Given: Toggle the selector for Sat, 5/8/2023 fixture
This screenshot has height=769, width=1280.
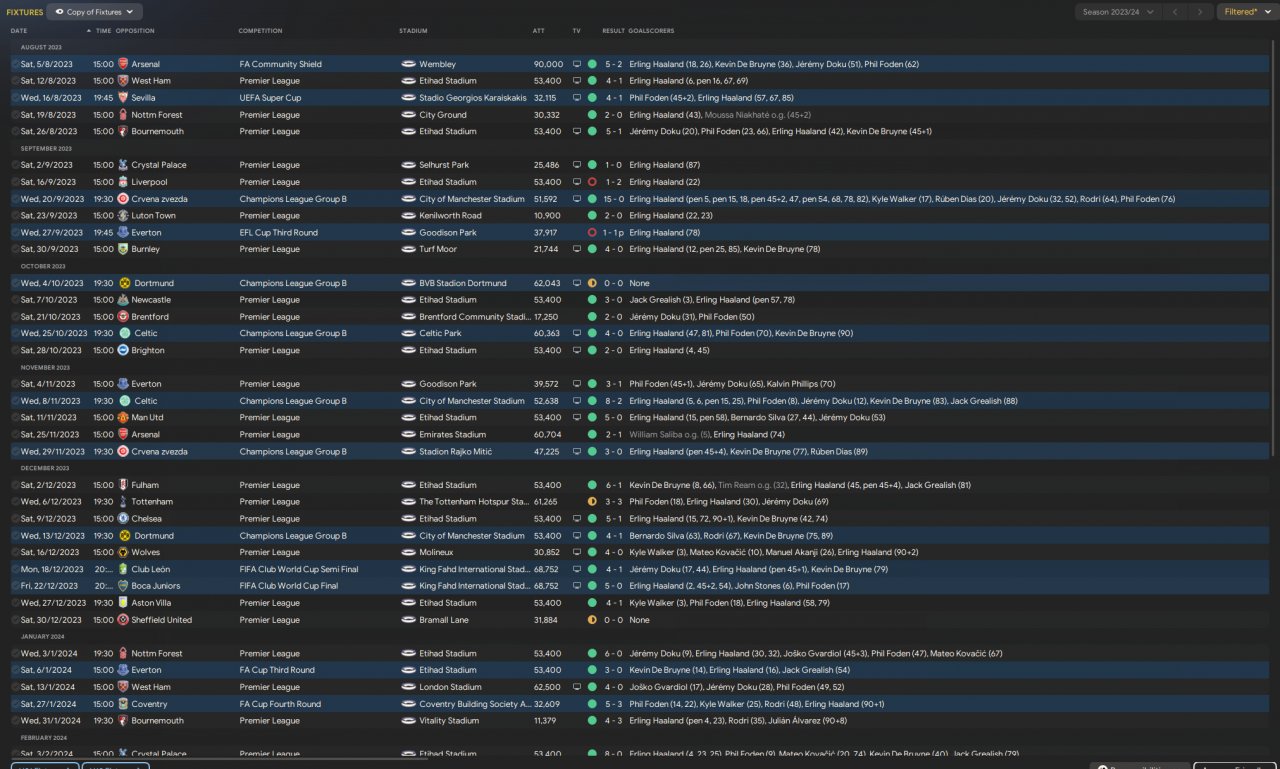Looking at the screenshot, I should [15, 64].
